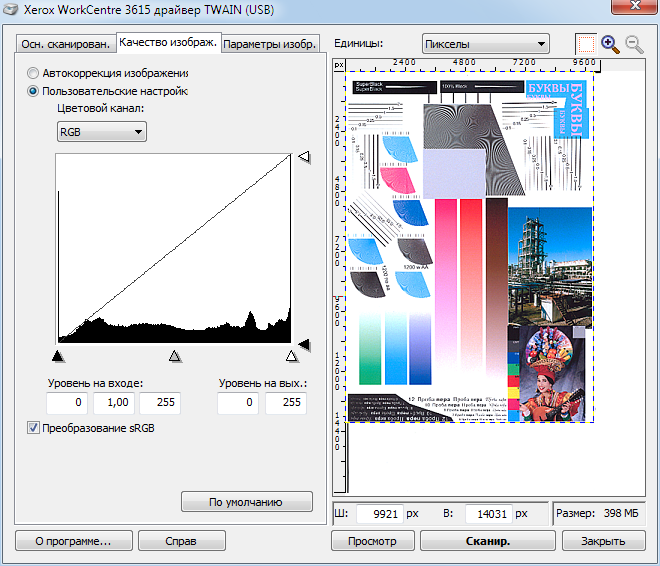Click the Размер: 398 МБ text
This screenshot has height=566, width=660.
[x=597, y=513]
